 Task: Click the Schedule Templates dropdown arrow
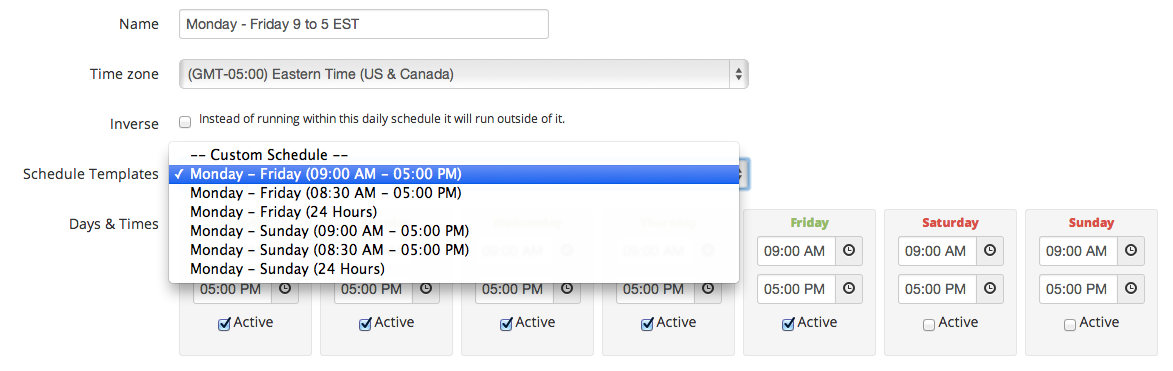pos(741,174)
